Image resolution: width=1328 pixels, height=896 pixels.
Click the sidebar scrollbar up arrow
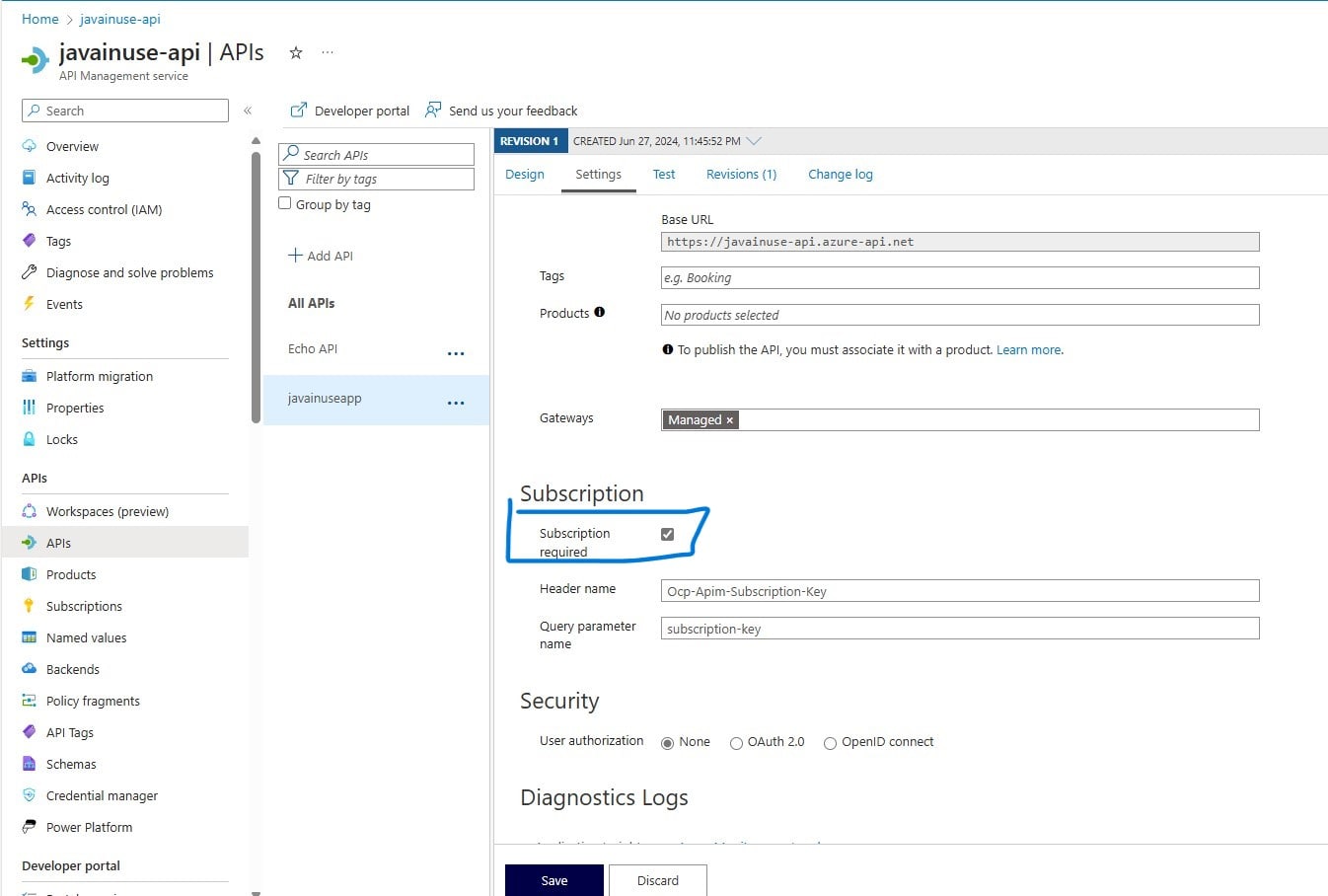(x=256, y=141)
